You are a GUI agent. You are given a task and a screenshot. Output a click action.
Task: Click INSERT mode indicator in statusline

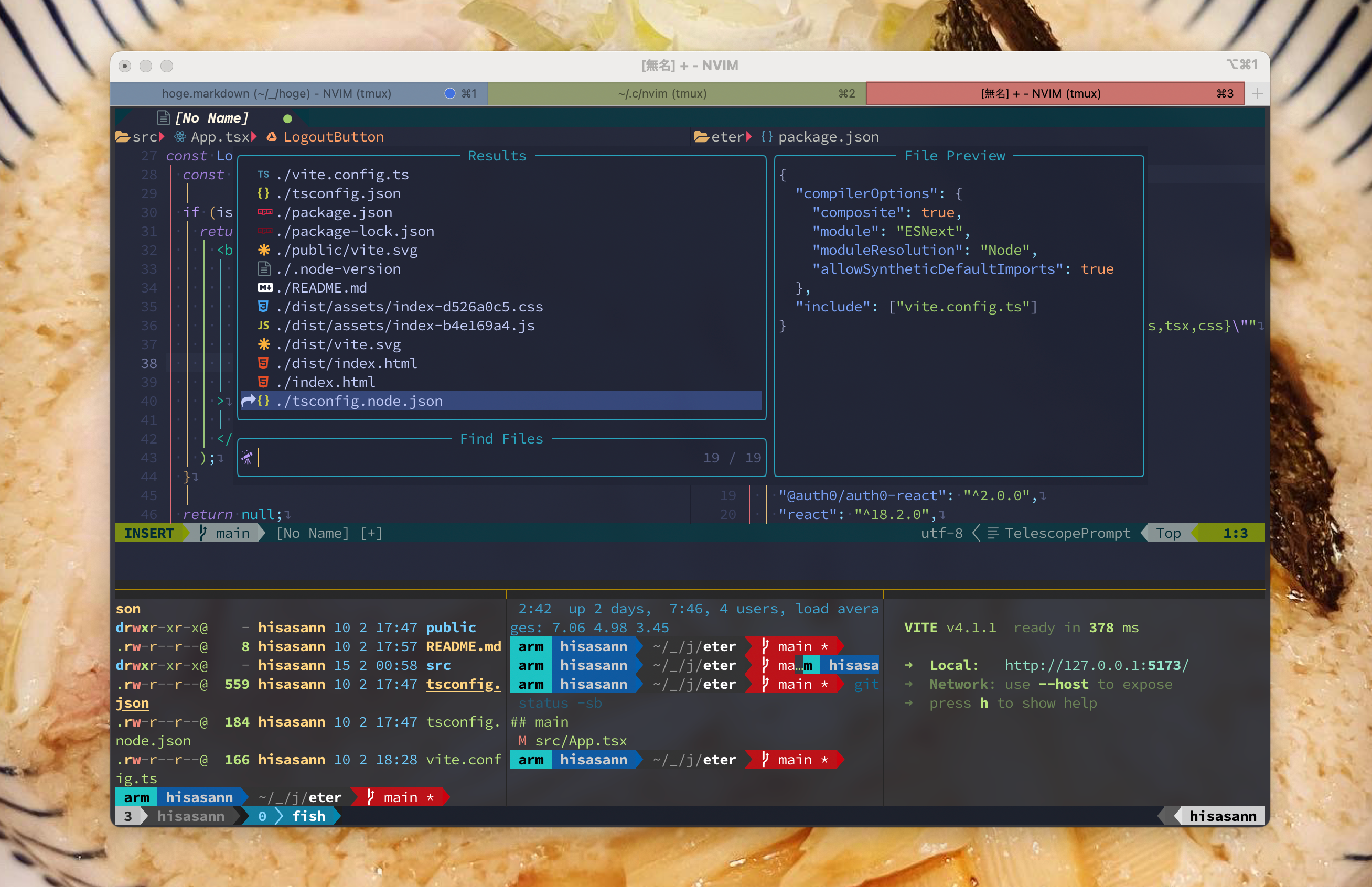(x=148, y=533)
